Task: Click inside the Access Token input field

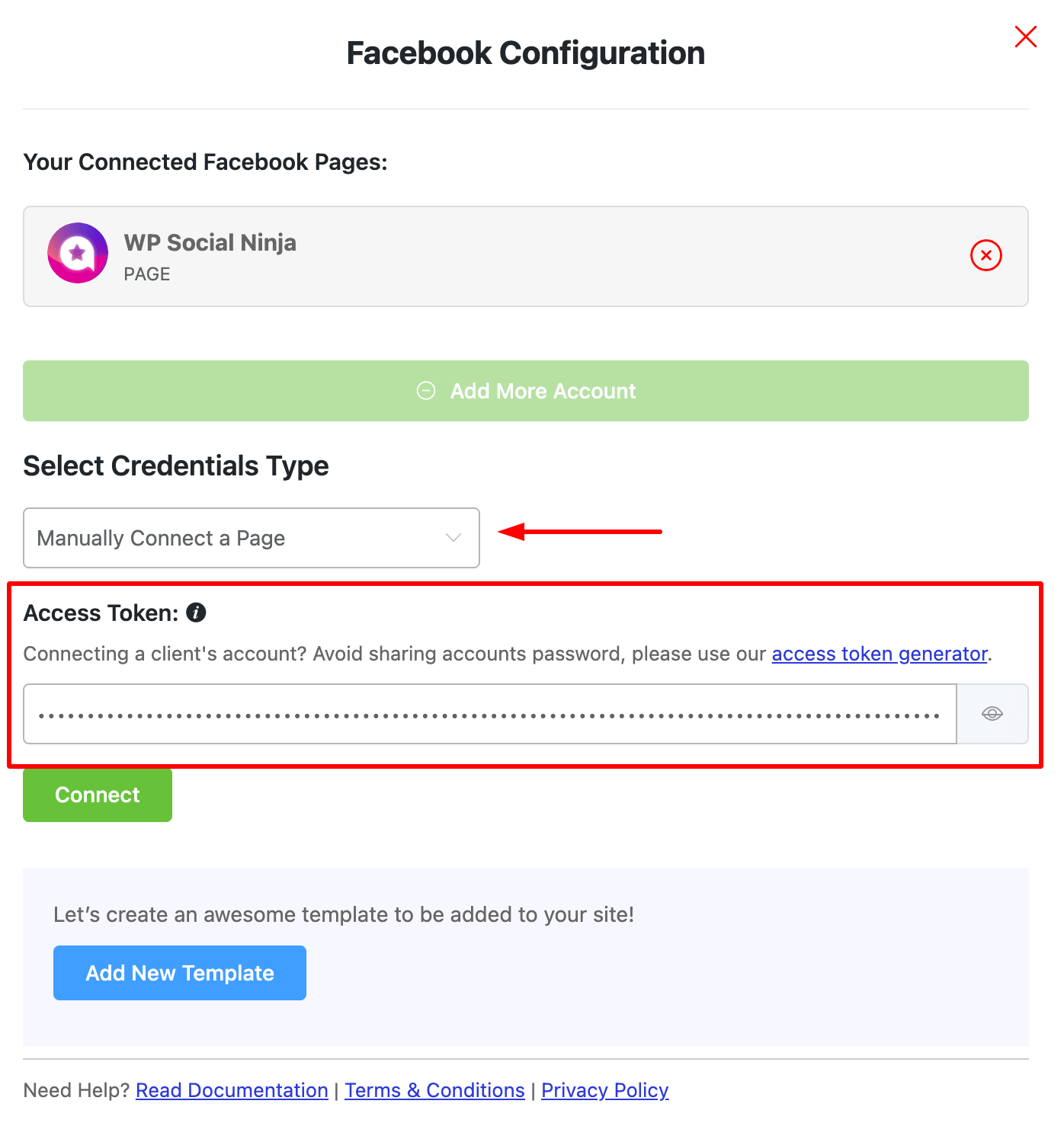Action: point(488,714)
